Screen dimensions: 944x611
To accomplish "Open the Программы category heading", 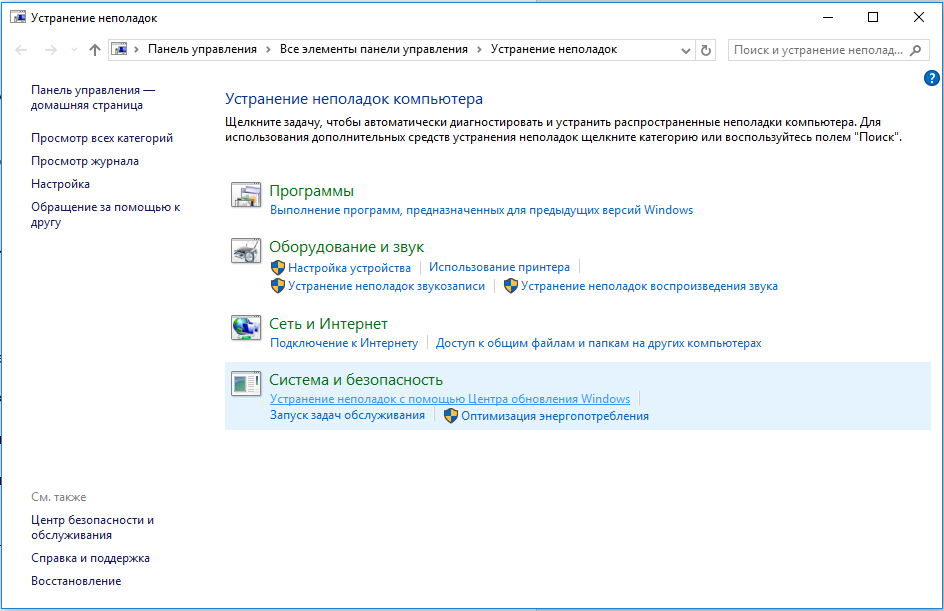I will 311,191.
